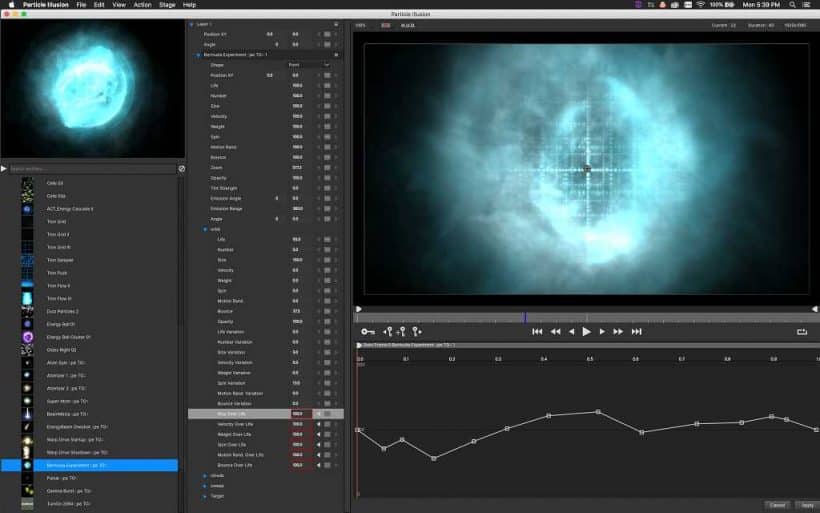Step forward one frame
Image resolution: width=820 pixels, height=513 pixels.
click(x=602, y=332)
